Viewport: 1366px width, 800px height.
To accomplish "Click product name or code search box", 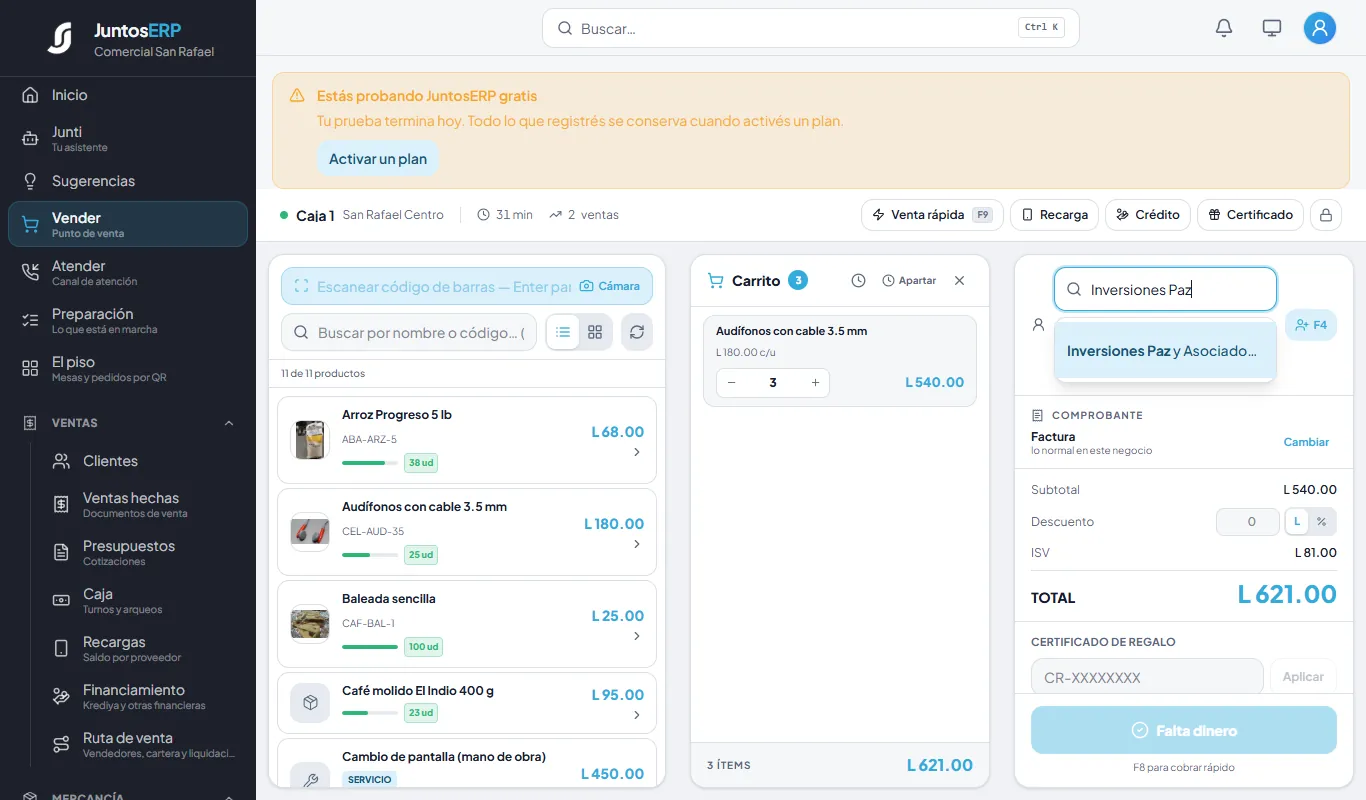I will click(409, 332).
